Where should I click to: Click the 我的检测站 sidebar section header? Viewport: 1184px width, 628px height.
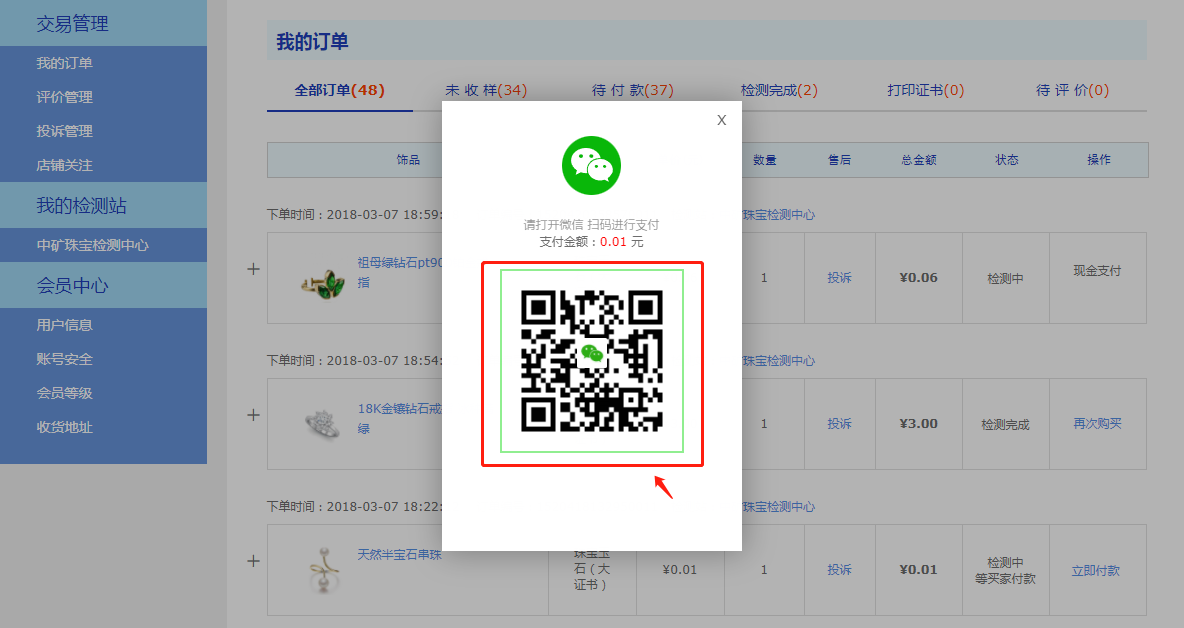pyautogui.click(x=103, y=205)
